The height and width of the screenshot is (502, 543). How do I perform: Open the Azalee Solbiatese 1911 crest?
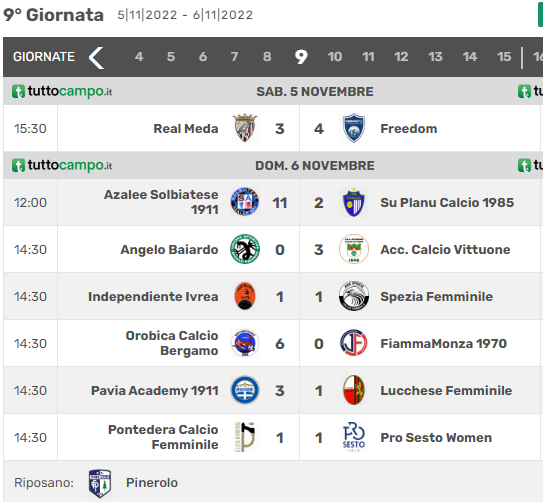pyautogui.click(x=245, y=202)
